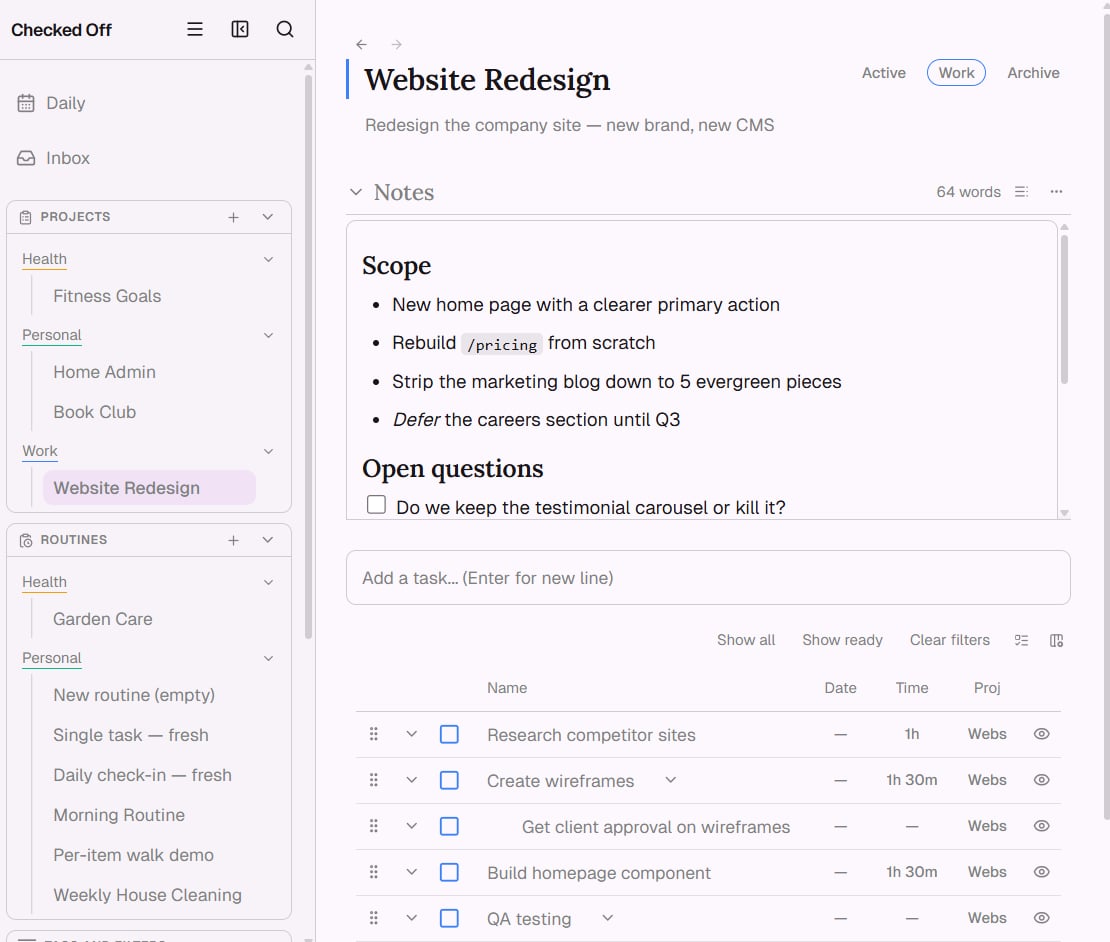
Task: Expand subtasks chevron beside Create wireframes
Action: pyautogui.click(x=670, y=780)
